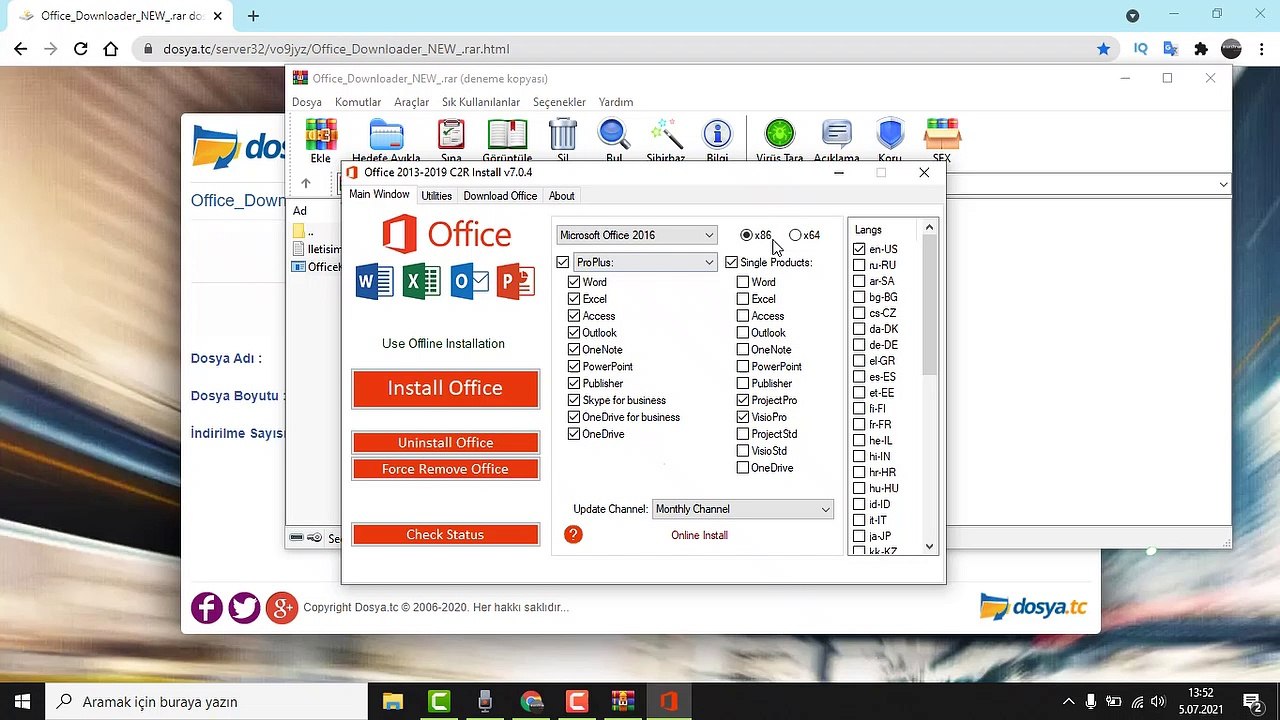
Task: Open the Google Plus icon in Dosya.tc footer
Action: coord(282,608)
